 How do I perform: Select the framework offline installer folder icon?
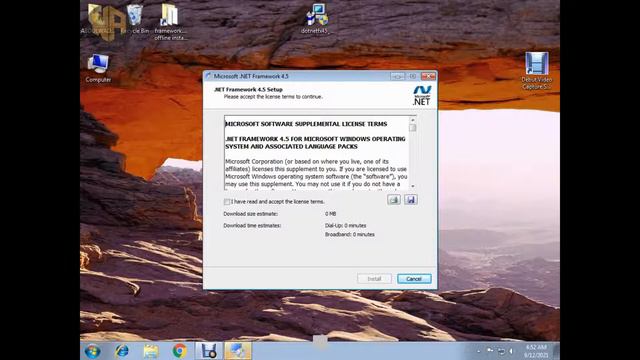[170, 22]
